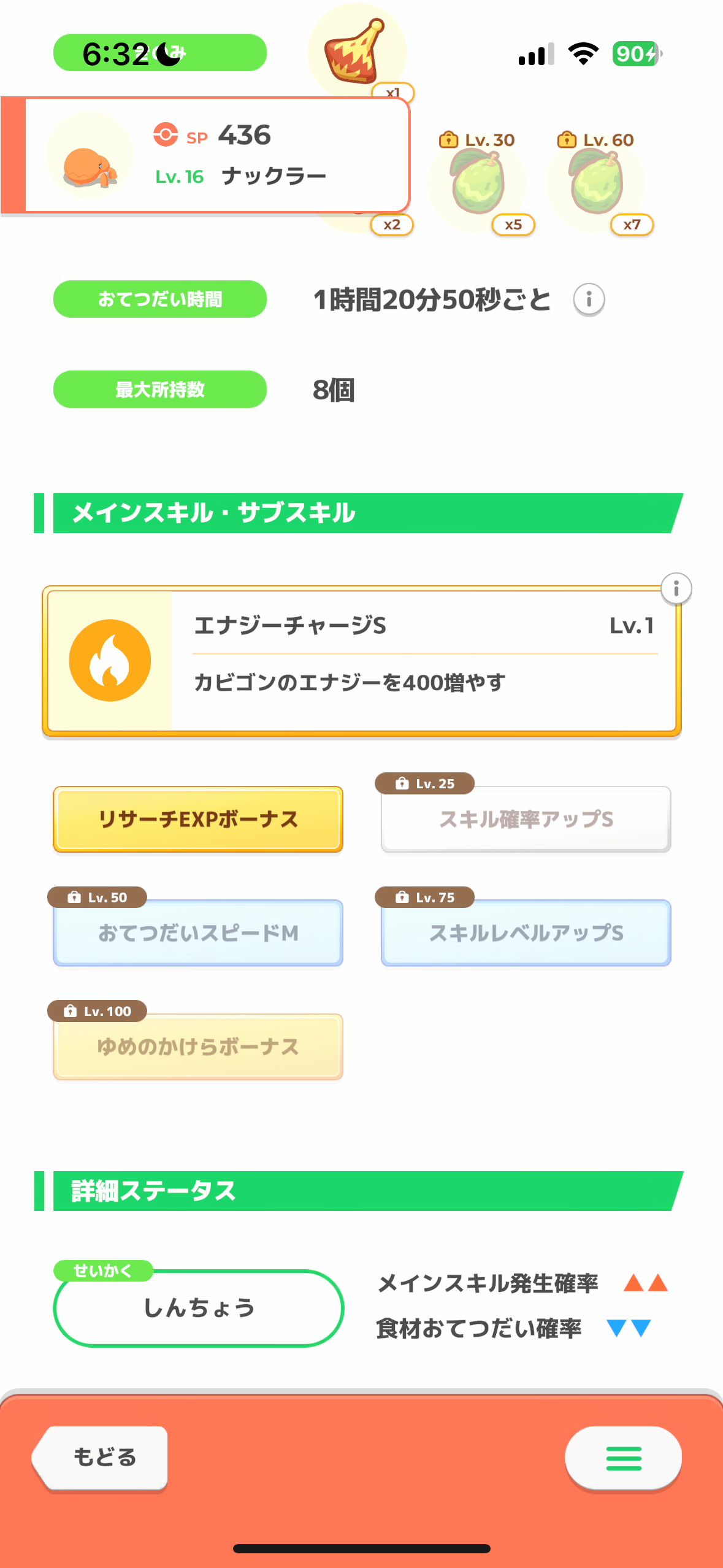Tap the Pokéball SP icon
The height and width of the screenshot is (1568, 723).
coord(166,134)
